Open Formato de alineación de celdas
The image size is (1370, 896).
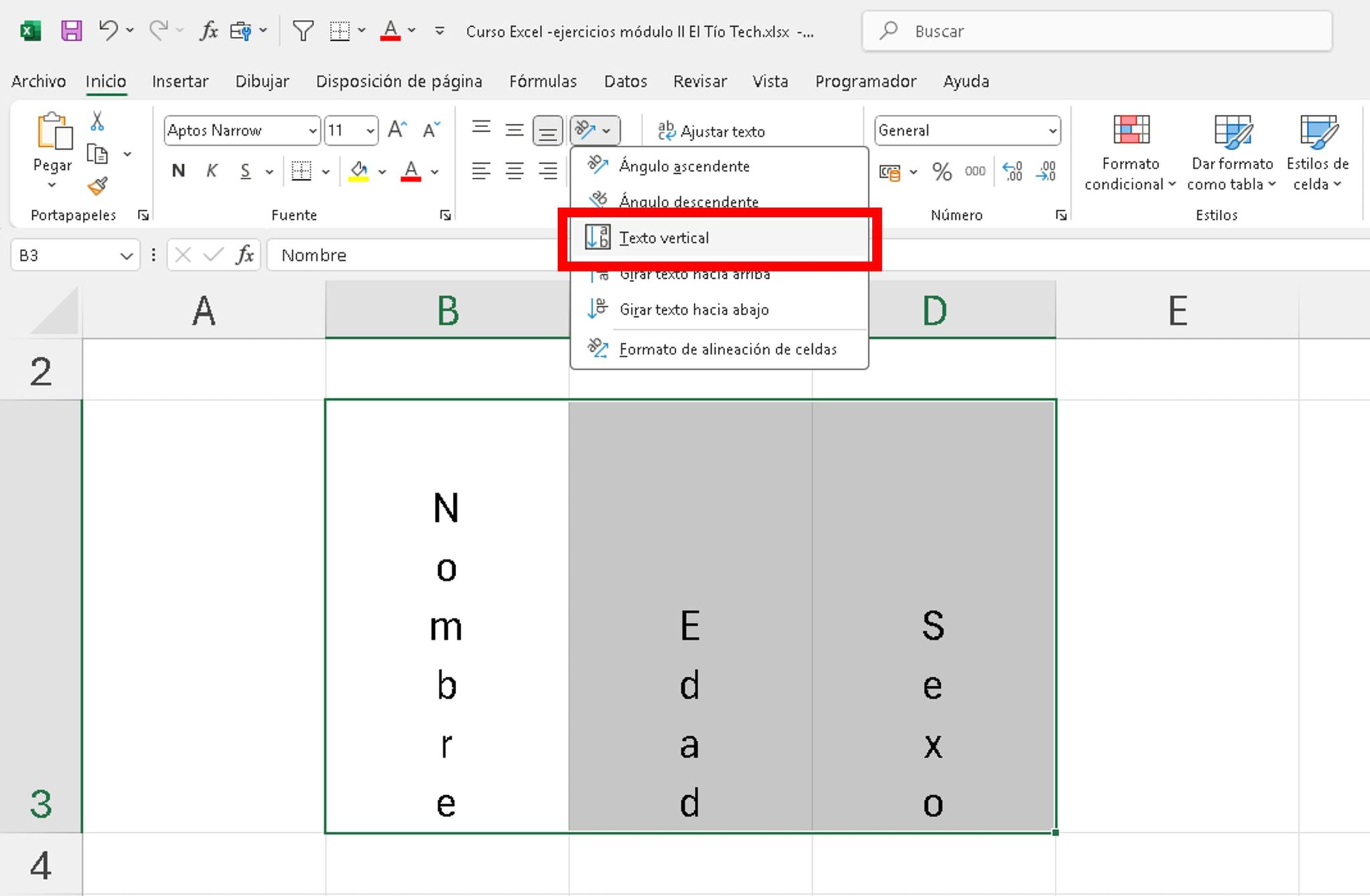tap(727, 349)
